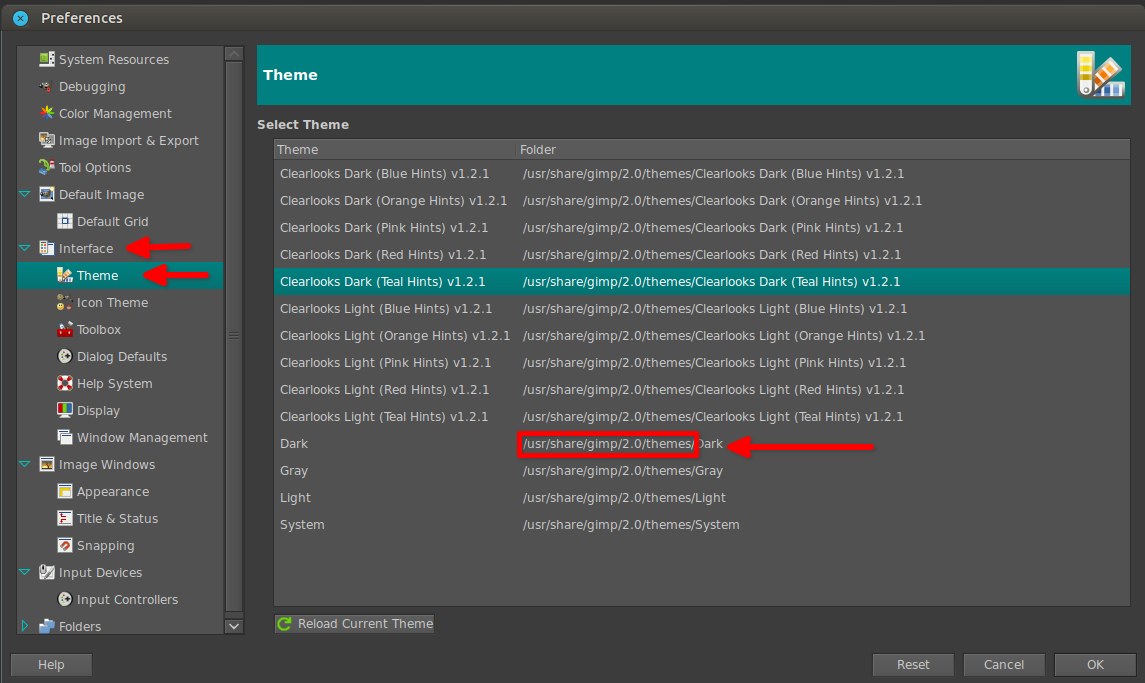
Task: Select Clearlooks Dark (Orange Hints) v1.2.1 theme
Action: [702, 201]
